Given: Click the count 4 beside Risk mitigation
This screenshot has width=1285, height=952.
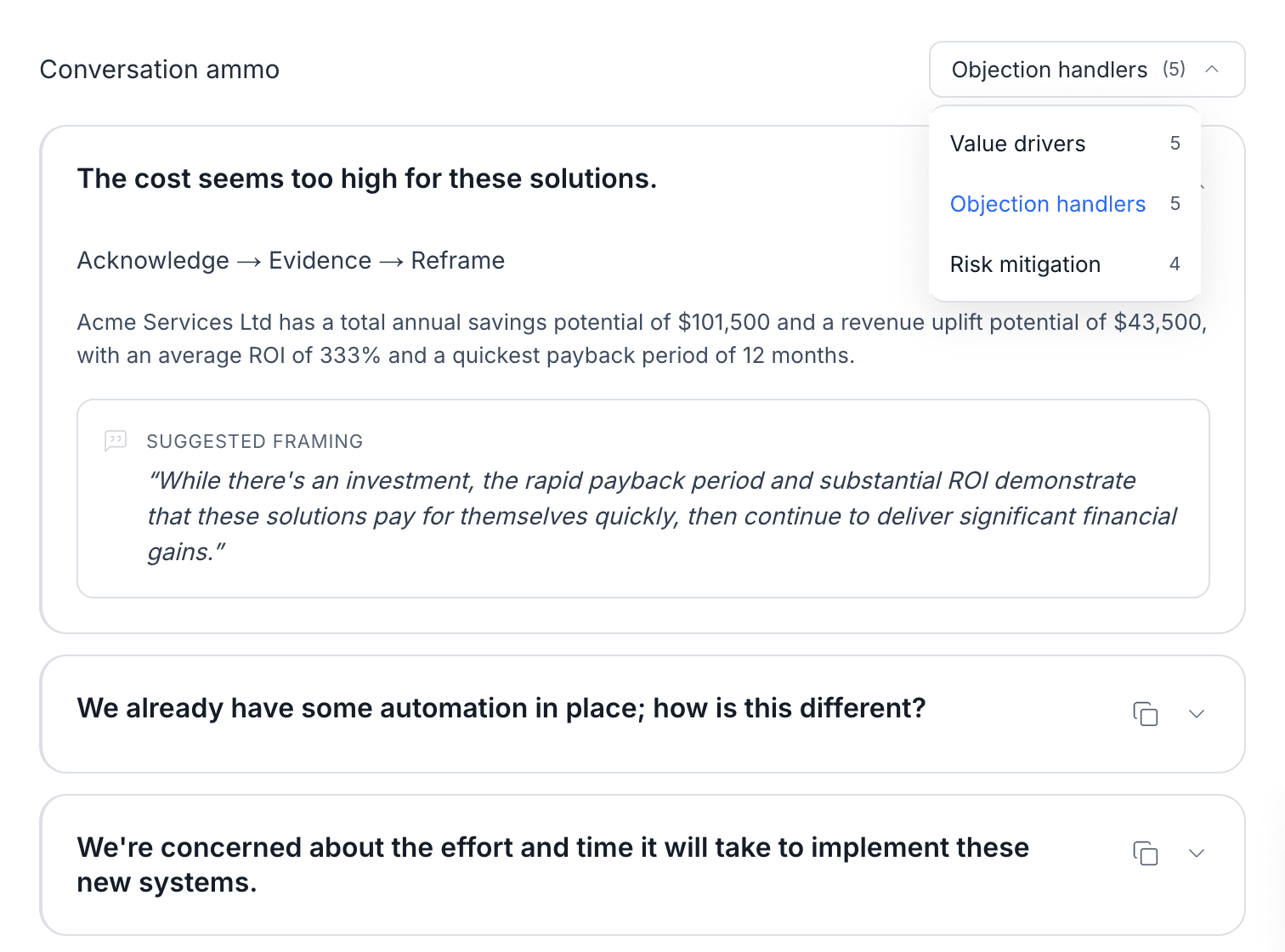Looking at the screenshot, I should (x=1175, y=264).
